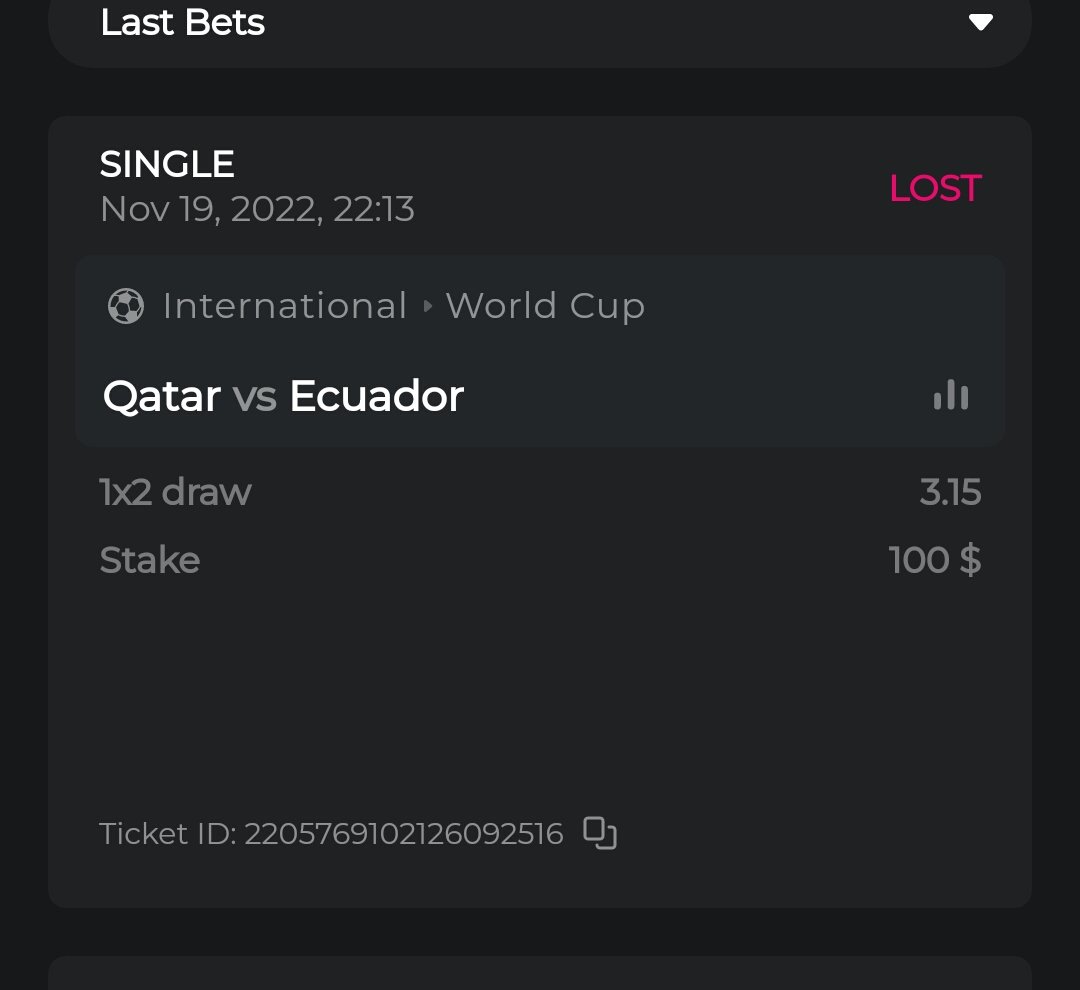Image resolution: width=1080 pixels, height=990 pixels.
Task: Select the Qatar team name
Action: tap(161, 397)
